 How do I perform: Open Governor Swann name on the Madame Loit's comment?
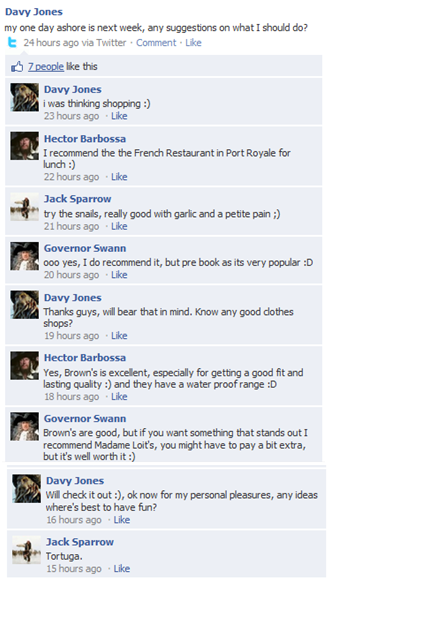pyautogui.click(x=85, y=419)
